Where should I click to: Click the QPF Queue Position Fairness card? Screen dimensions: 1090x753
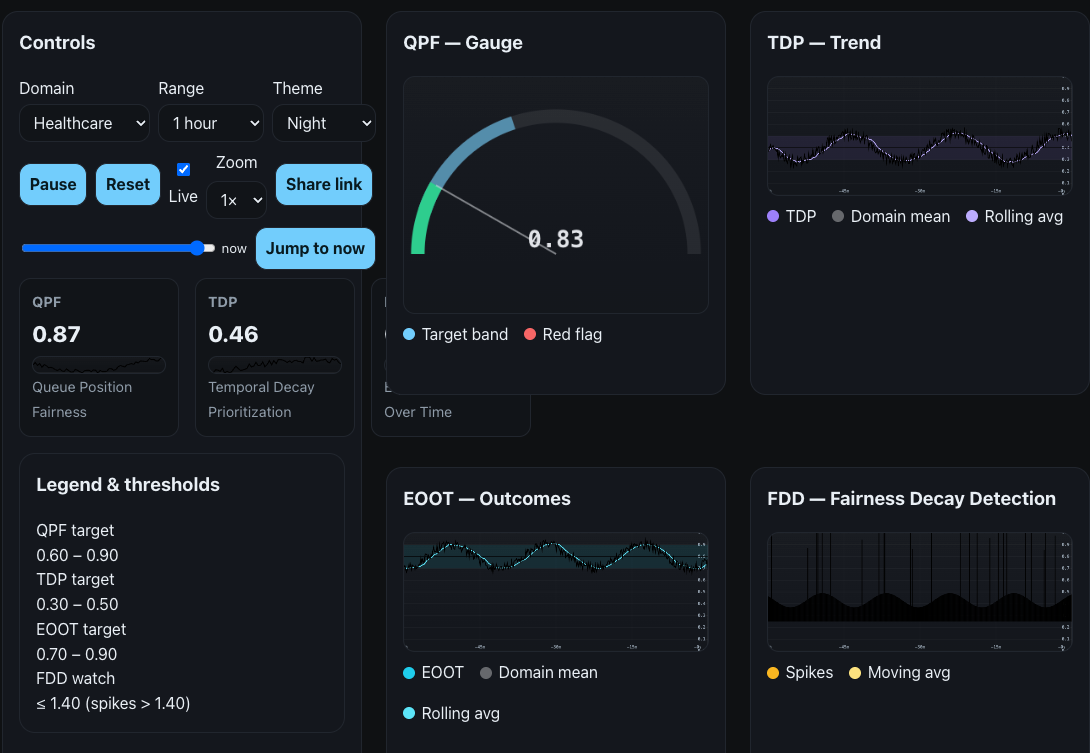coord(98,357)
